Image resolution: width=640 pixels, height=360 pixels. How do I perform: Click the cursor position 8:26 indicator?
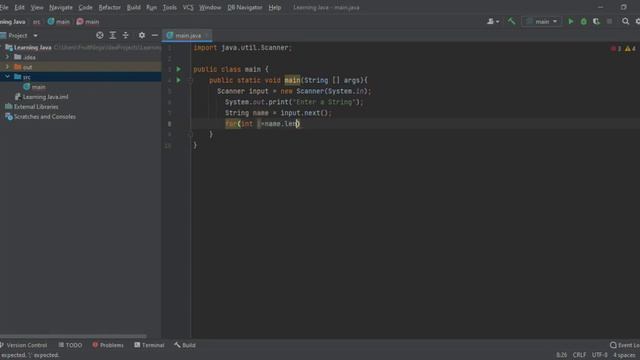tap(561, 355)
